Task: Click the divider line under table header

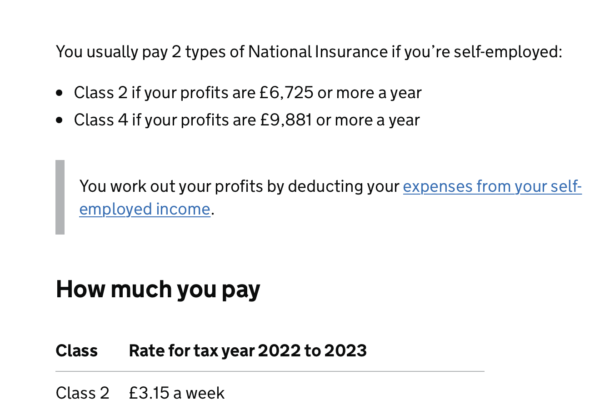Action: [x=270, y=371]
